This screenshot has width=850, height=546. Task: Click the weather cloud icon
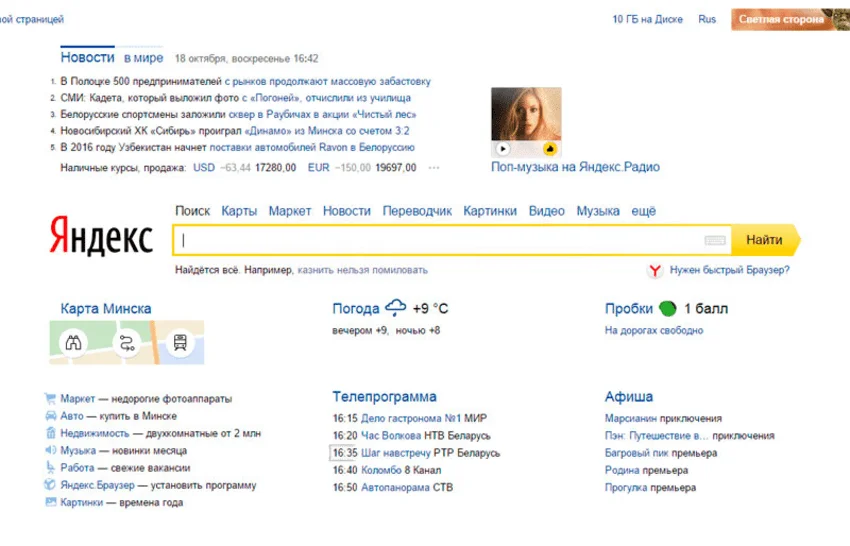point(396,308)
